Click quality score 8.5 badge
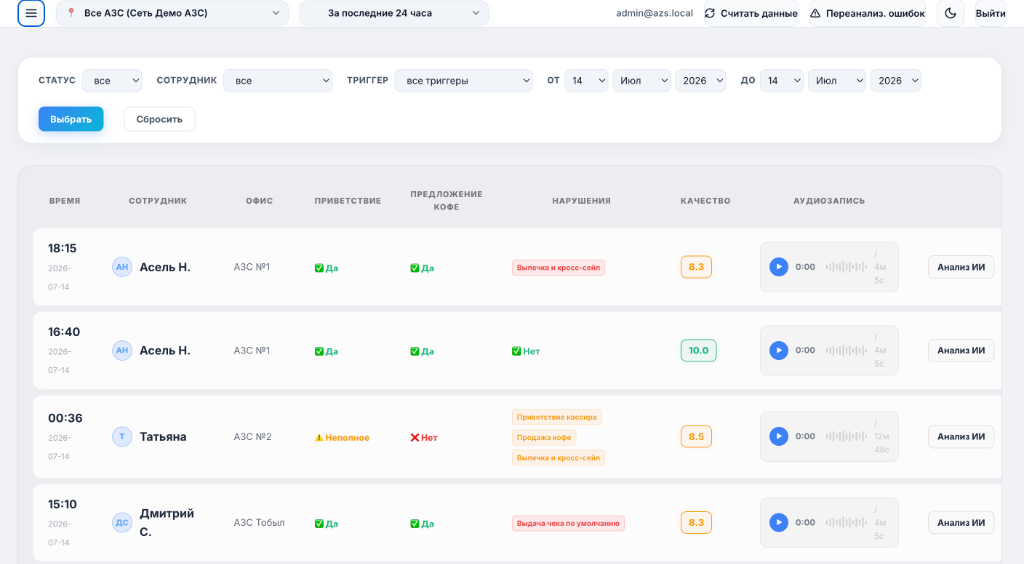 (x=696, y=437)
